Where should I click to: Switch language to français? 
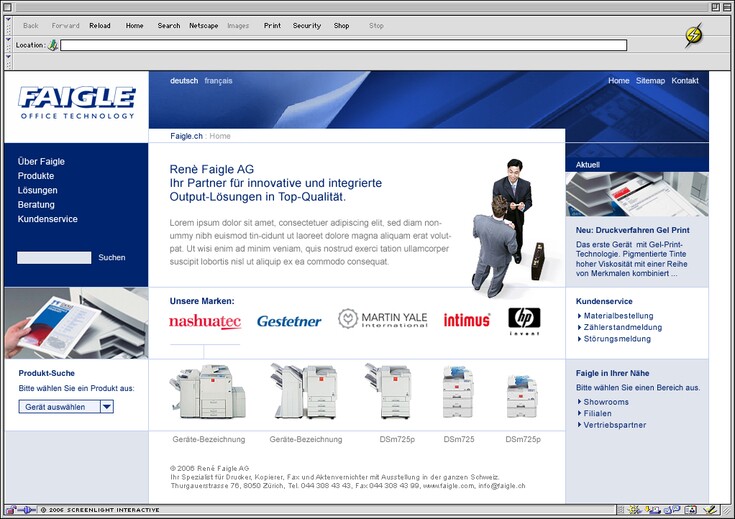pos(218,81)
